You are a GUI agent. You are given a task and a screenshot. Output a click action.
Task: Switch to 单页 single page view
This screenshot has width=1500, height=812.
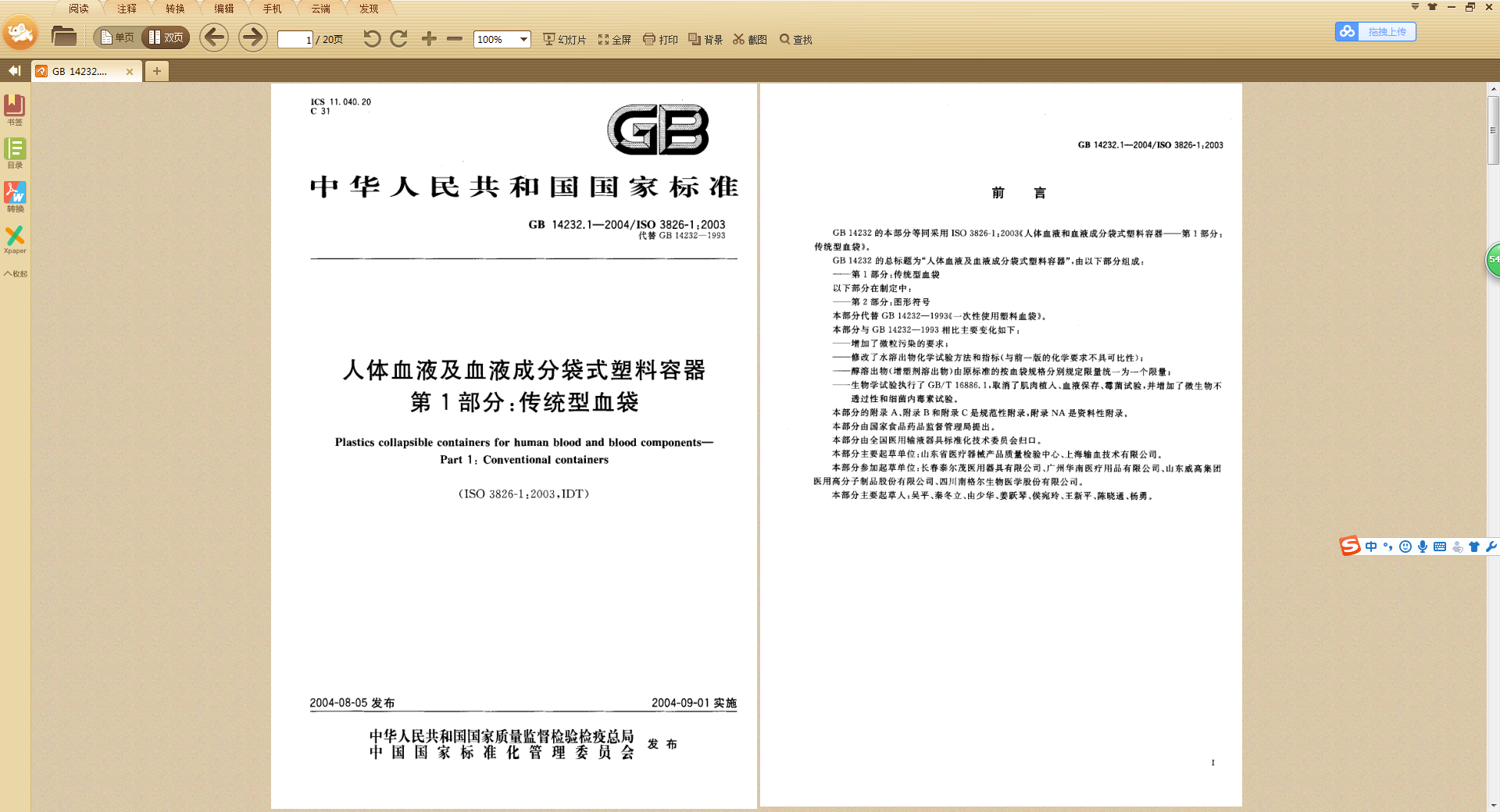pos(117,37)
